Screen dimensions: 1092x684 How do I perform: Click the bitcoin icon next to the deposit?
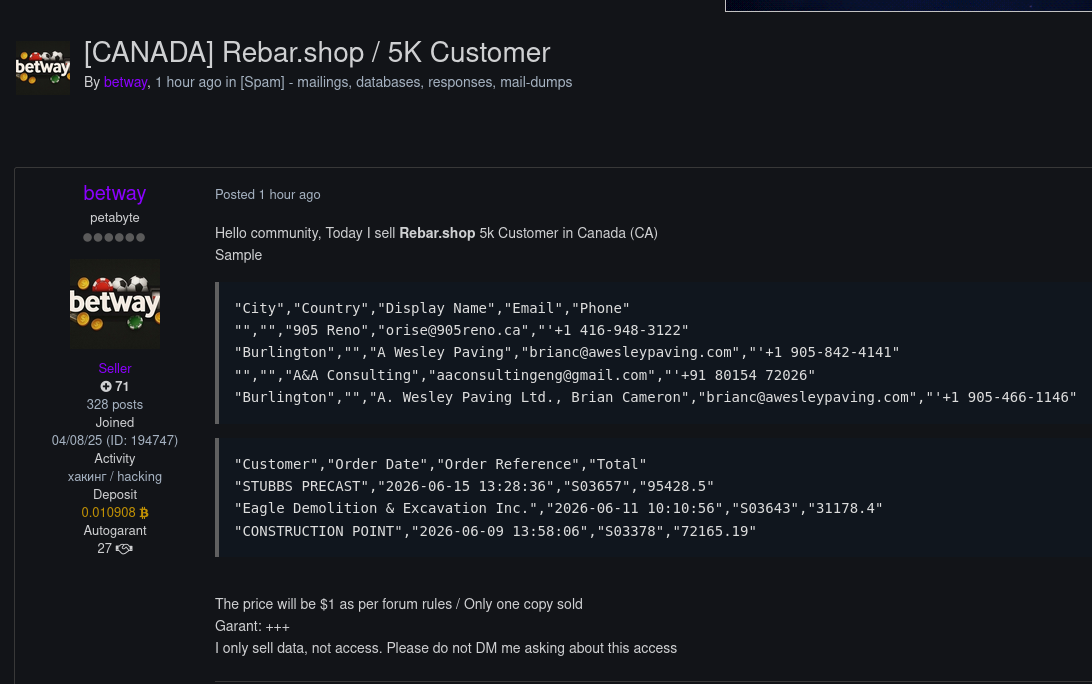pos(144,513)
